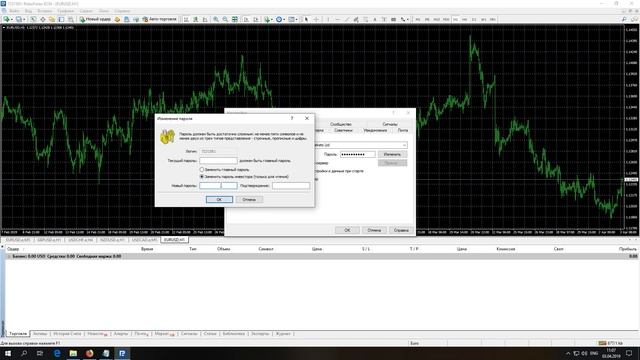Viewport: 640px width, 360px height.
Task: Expand the Indicators dropdown arrow
Action: [272, 19]
